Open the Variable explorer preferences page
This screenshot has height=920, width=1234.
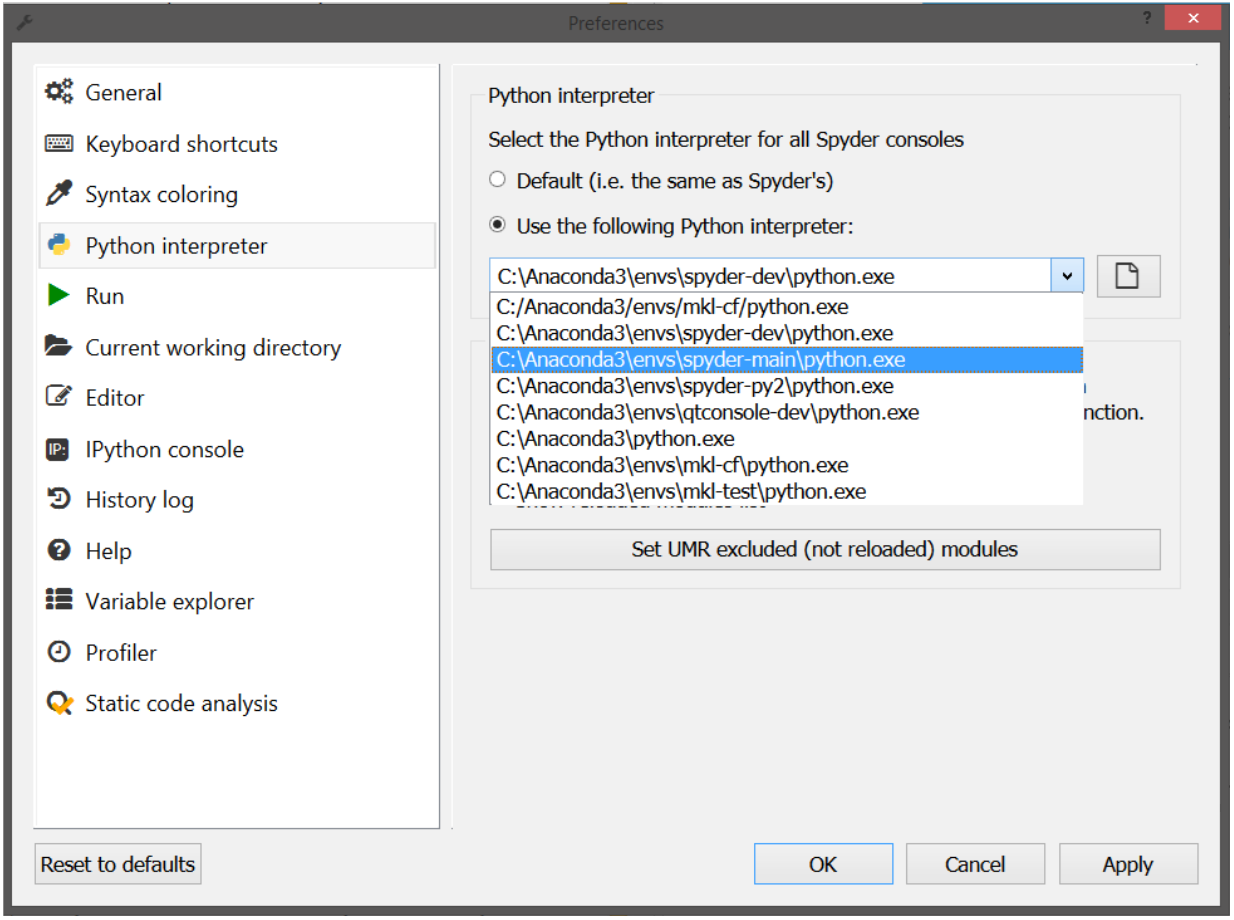coord(169,601)
